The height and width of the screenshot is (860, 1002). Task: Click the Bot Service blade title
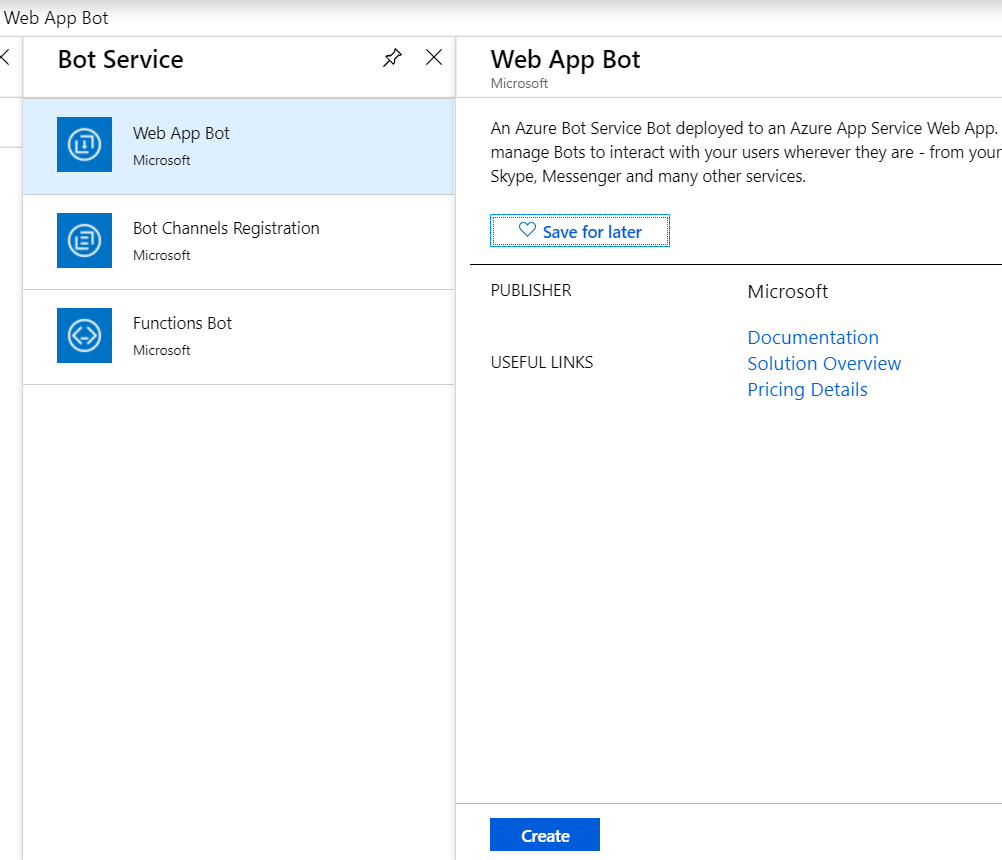click(x=120, y=59)
